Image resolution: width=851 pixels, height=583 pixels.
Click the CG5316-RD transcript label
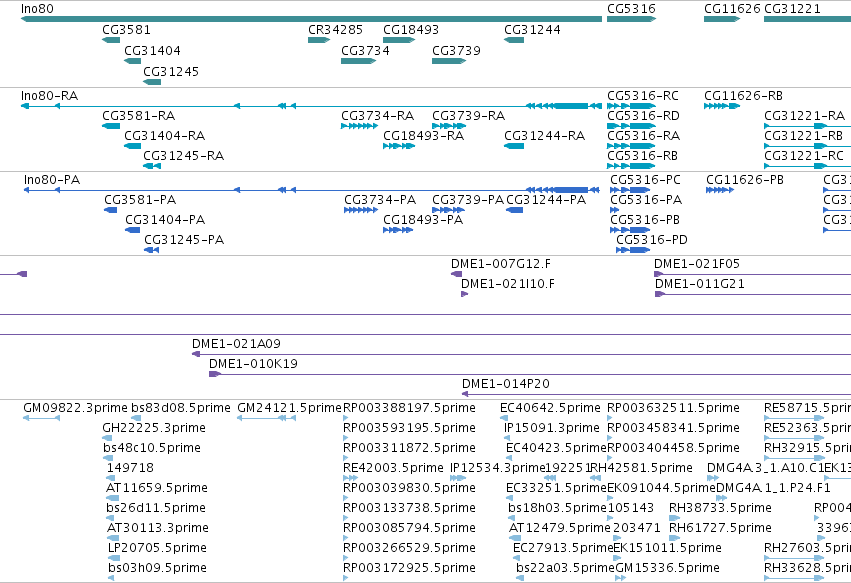tap(643, 116)
